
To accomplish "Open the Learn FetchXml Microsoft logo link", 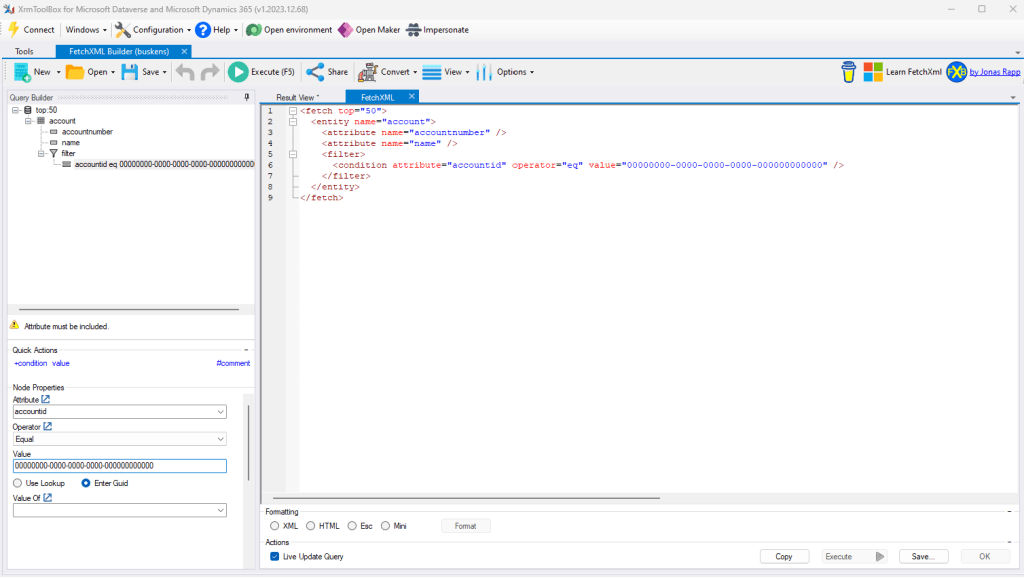I will click(873, 72).
